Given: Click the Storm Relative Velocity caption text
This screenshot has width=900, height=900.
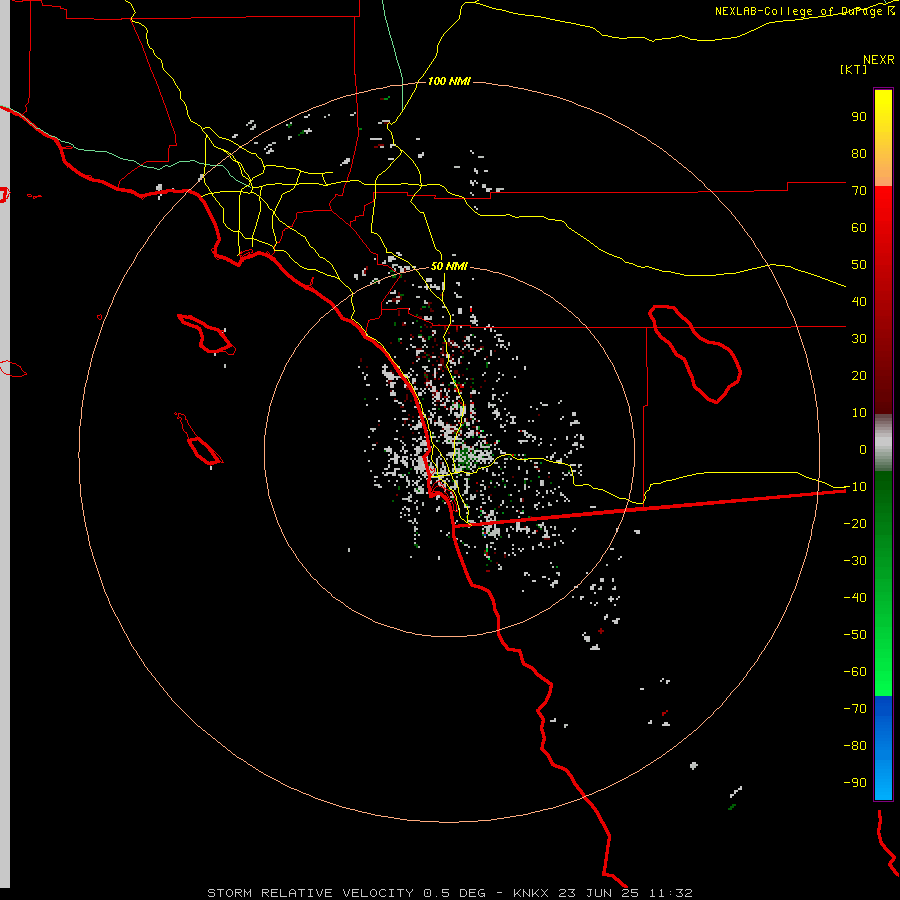Looking at the screenshot, I should coord(450,893).
